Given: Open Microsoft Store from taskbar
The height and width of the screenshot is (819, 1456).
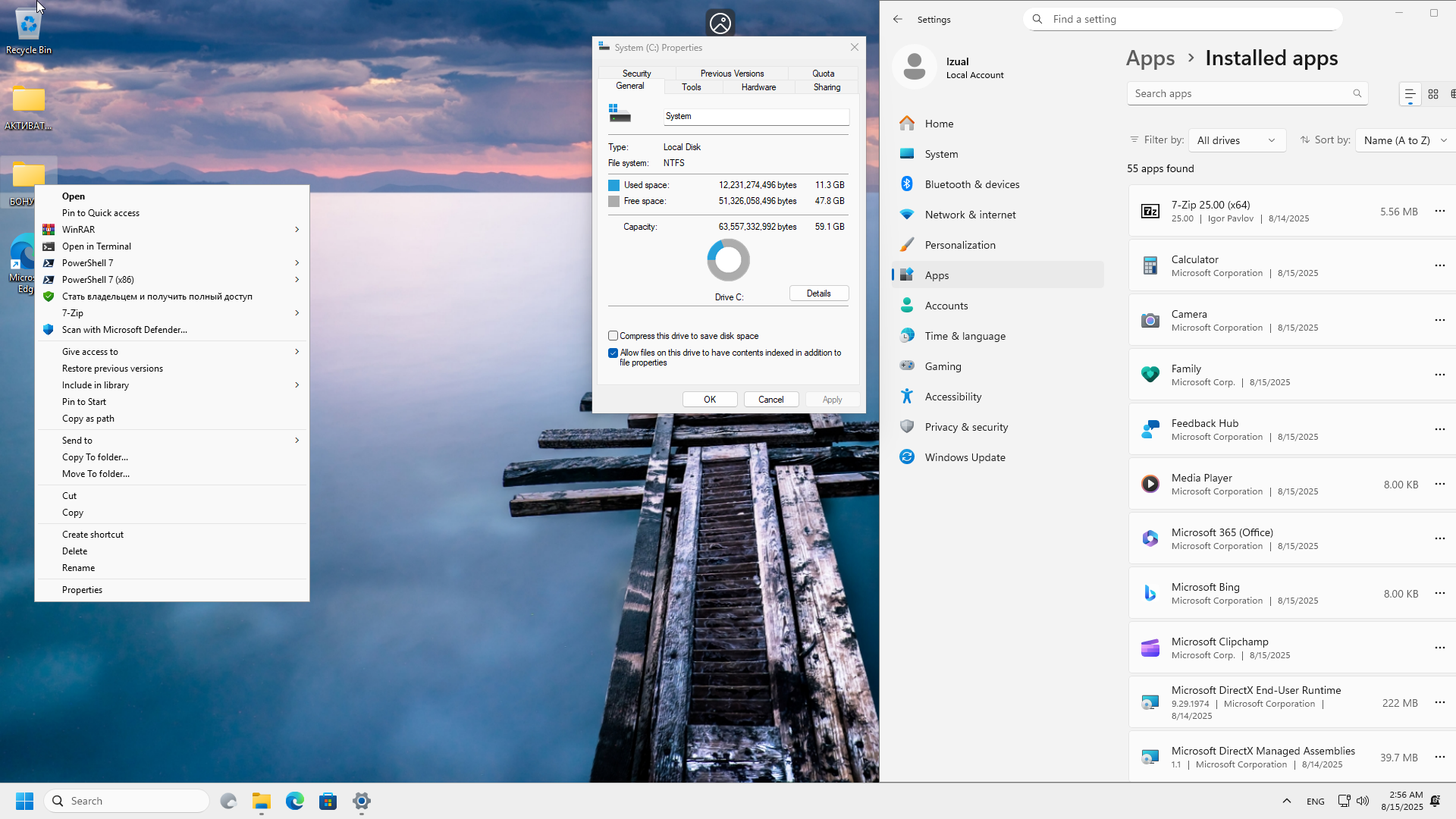Looking at the screenshot, I should (328, 801).
